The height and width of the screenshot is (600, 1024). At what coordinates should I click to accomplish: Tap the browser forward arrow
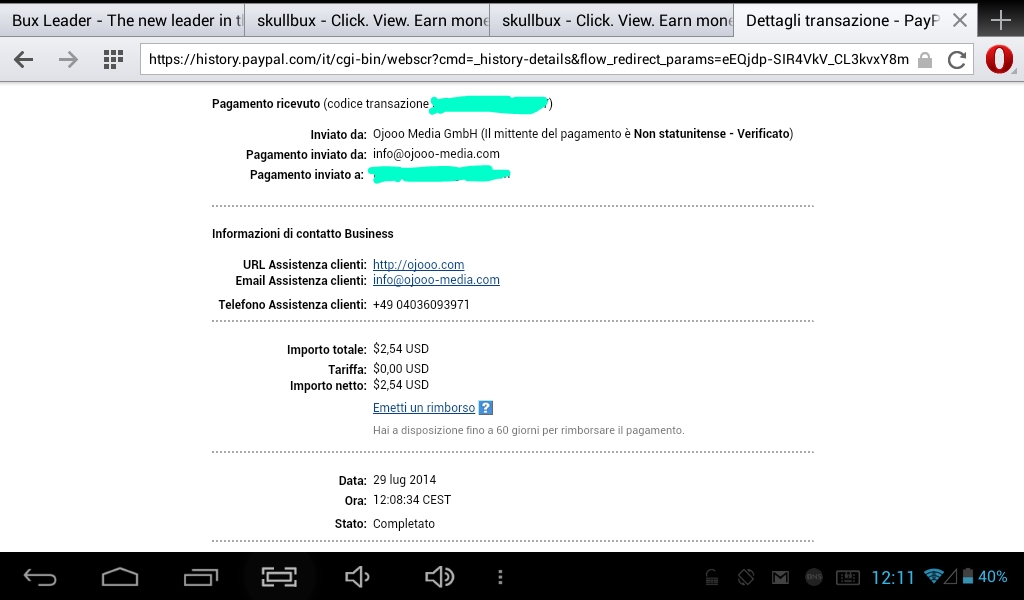point(68,60)
